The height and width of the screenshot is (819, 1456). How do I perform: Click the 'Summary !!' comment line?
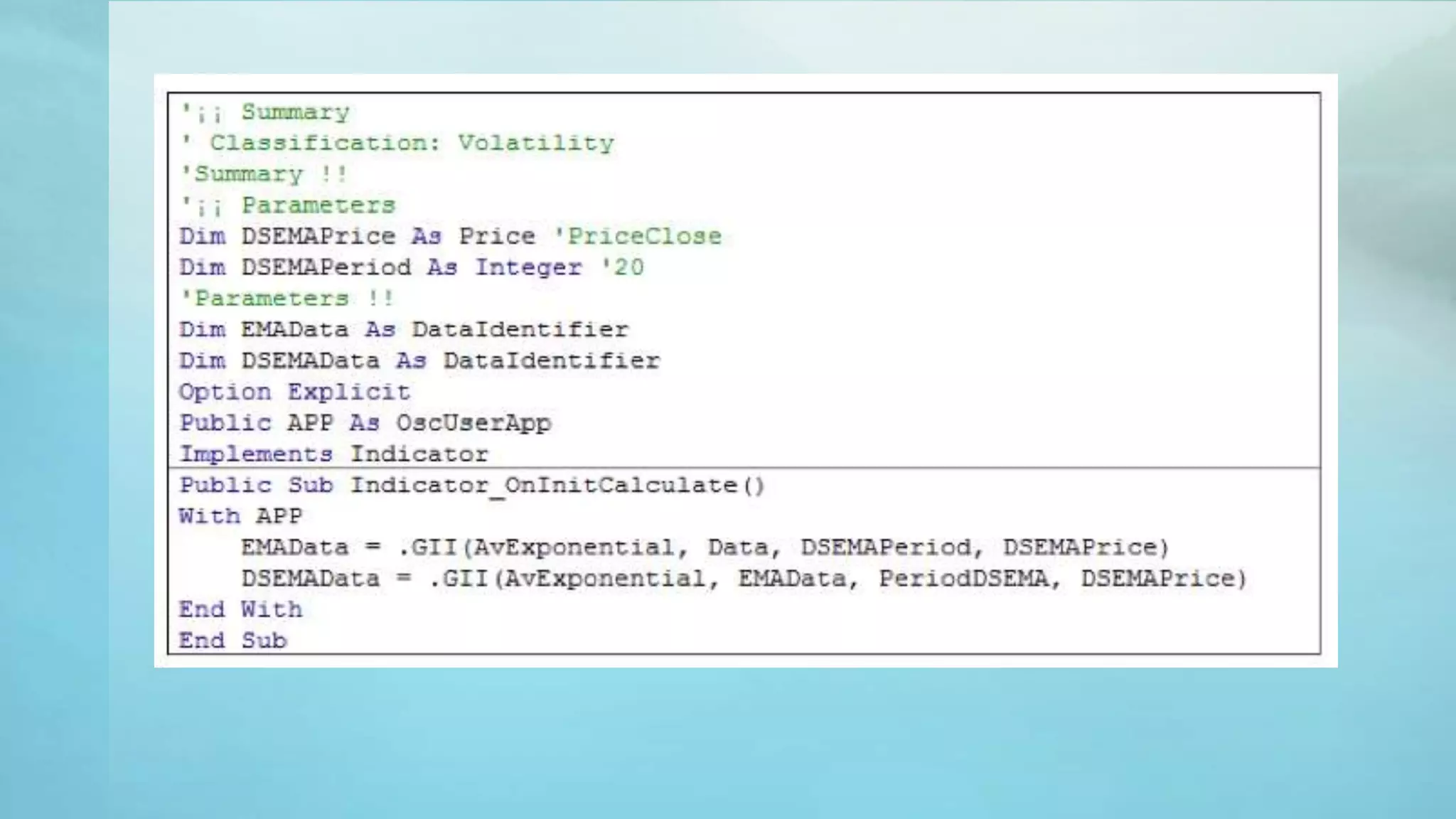click(x=264, y=174)
